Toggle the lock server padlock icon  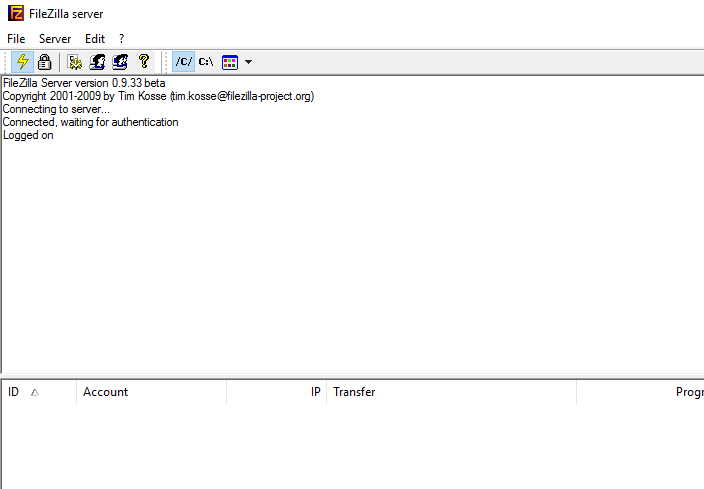click(44, 62)
